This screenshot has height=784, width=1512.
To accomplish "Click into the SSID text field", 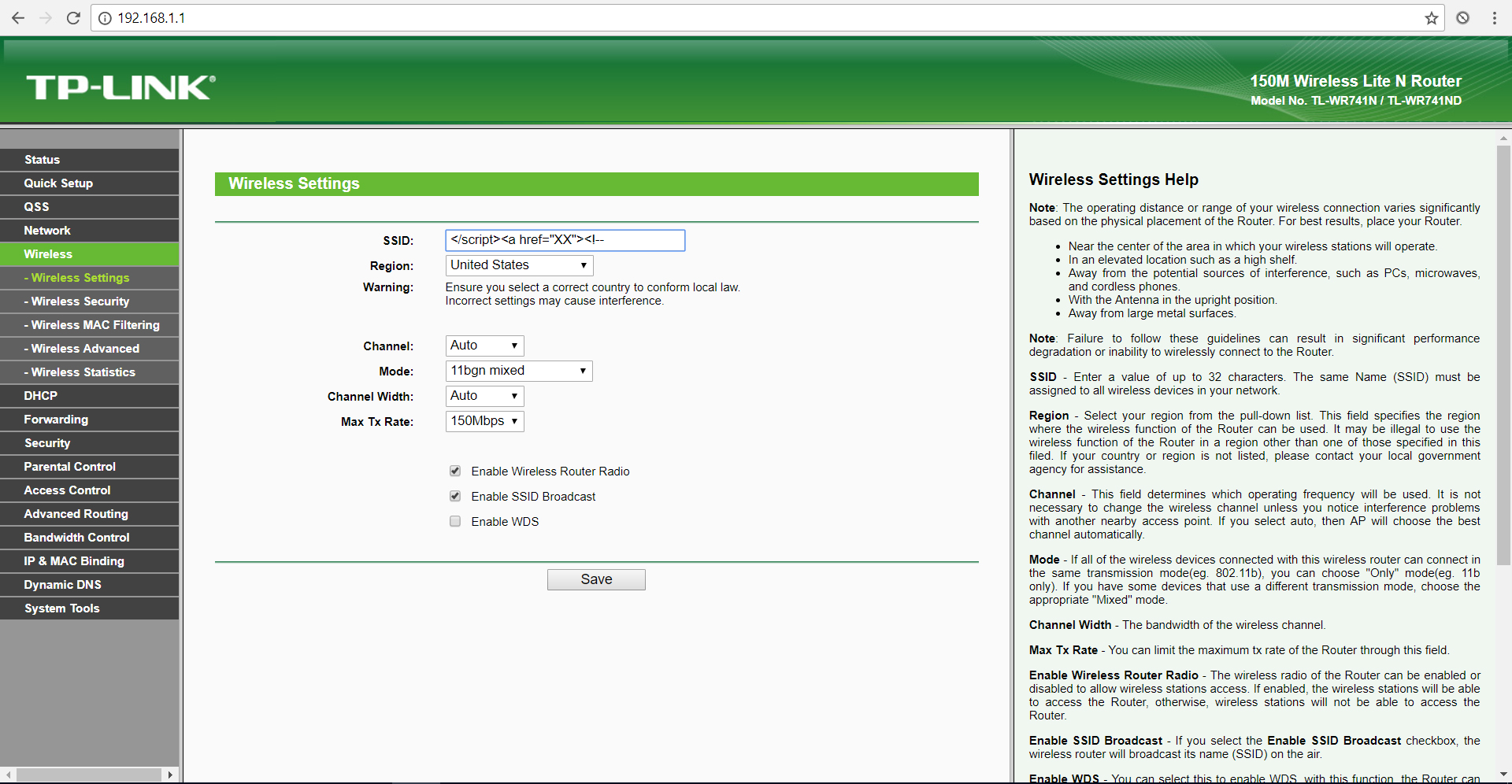I will [x=565, y=240].
